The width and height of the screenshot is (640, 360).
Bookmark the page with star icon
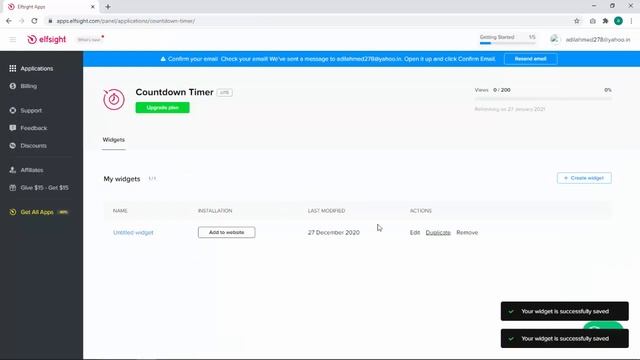tap(576, 21)
